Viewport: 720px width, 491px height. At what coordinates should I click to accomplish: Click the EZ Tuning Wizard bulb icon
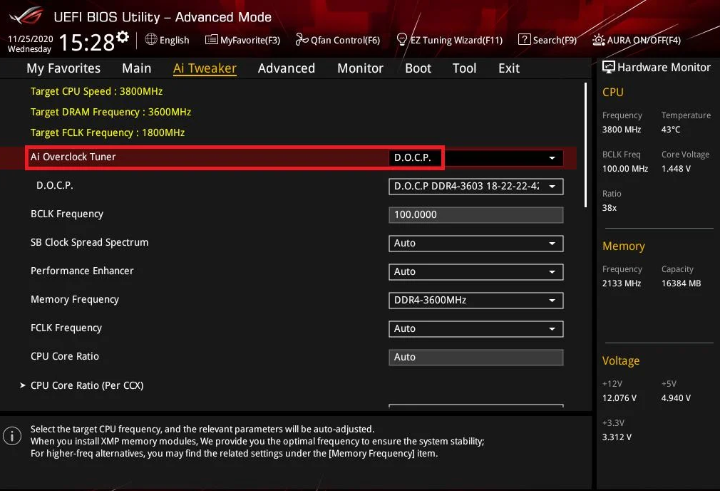[402, 40]
